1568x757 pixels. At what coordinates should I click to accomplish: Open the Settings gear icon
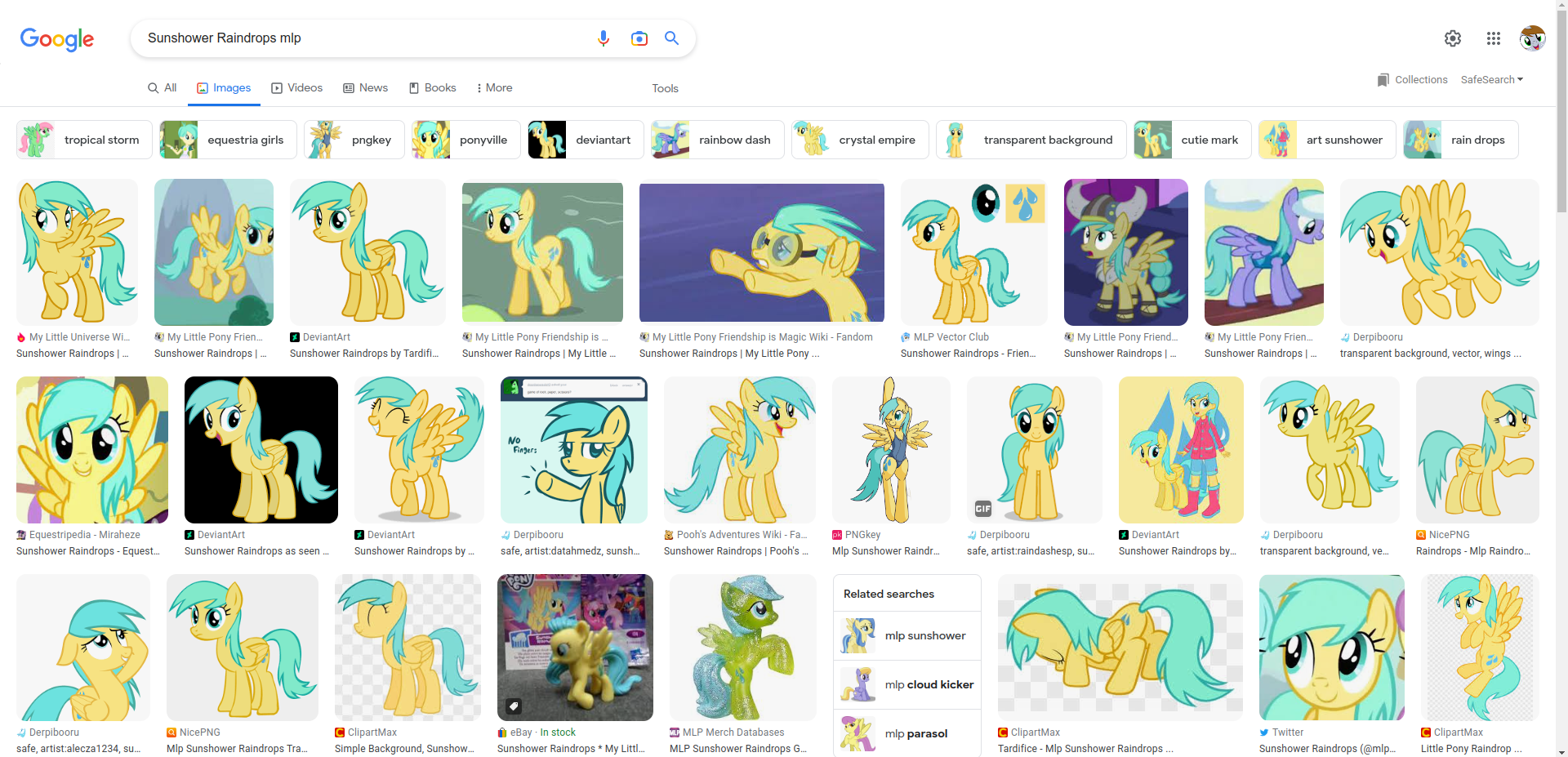tap(1452, 38)
